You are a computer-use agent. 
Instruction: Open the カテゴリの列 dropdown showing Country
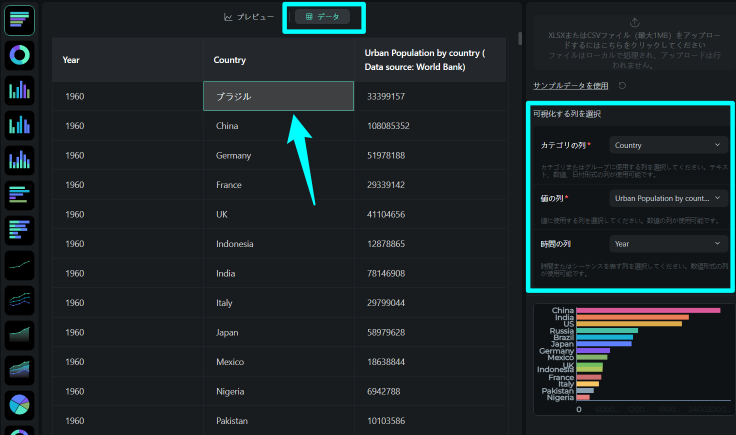667,146
